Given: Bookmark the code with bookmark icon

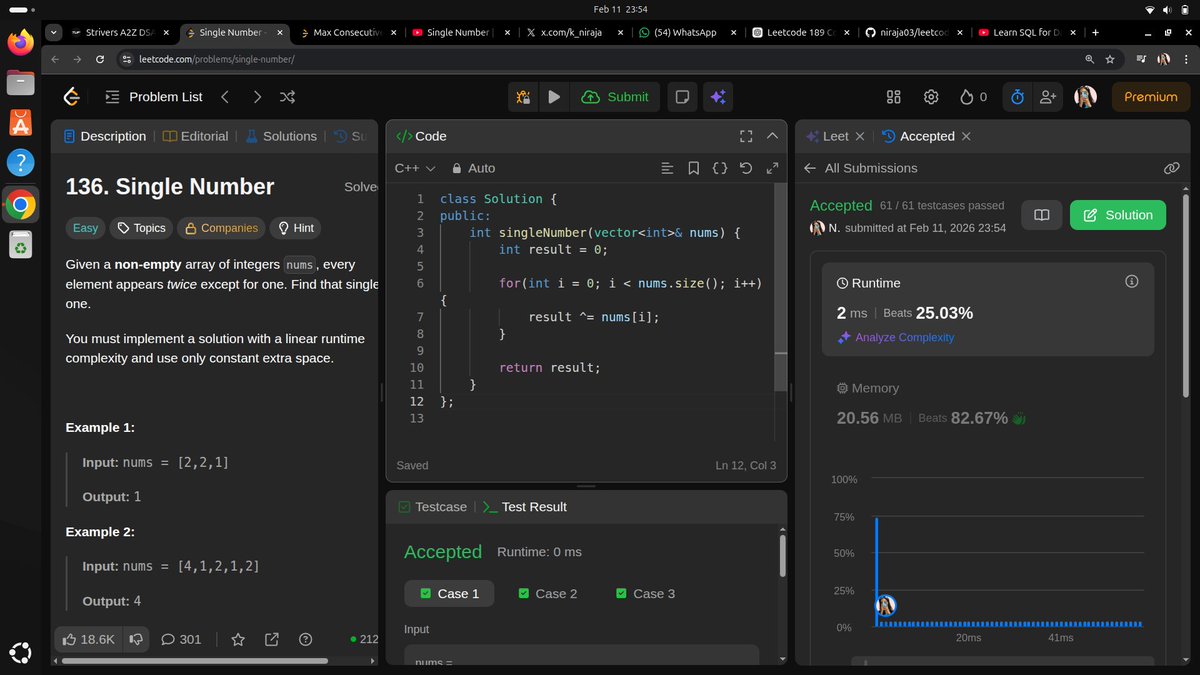Looking at the screenshot, I should 693,168.
